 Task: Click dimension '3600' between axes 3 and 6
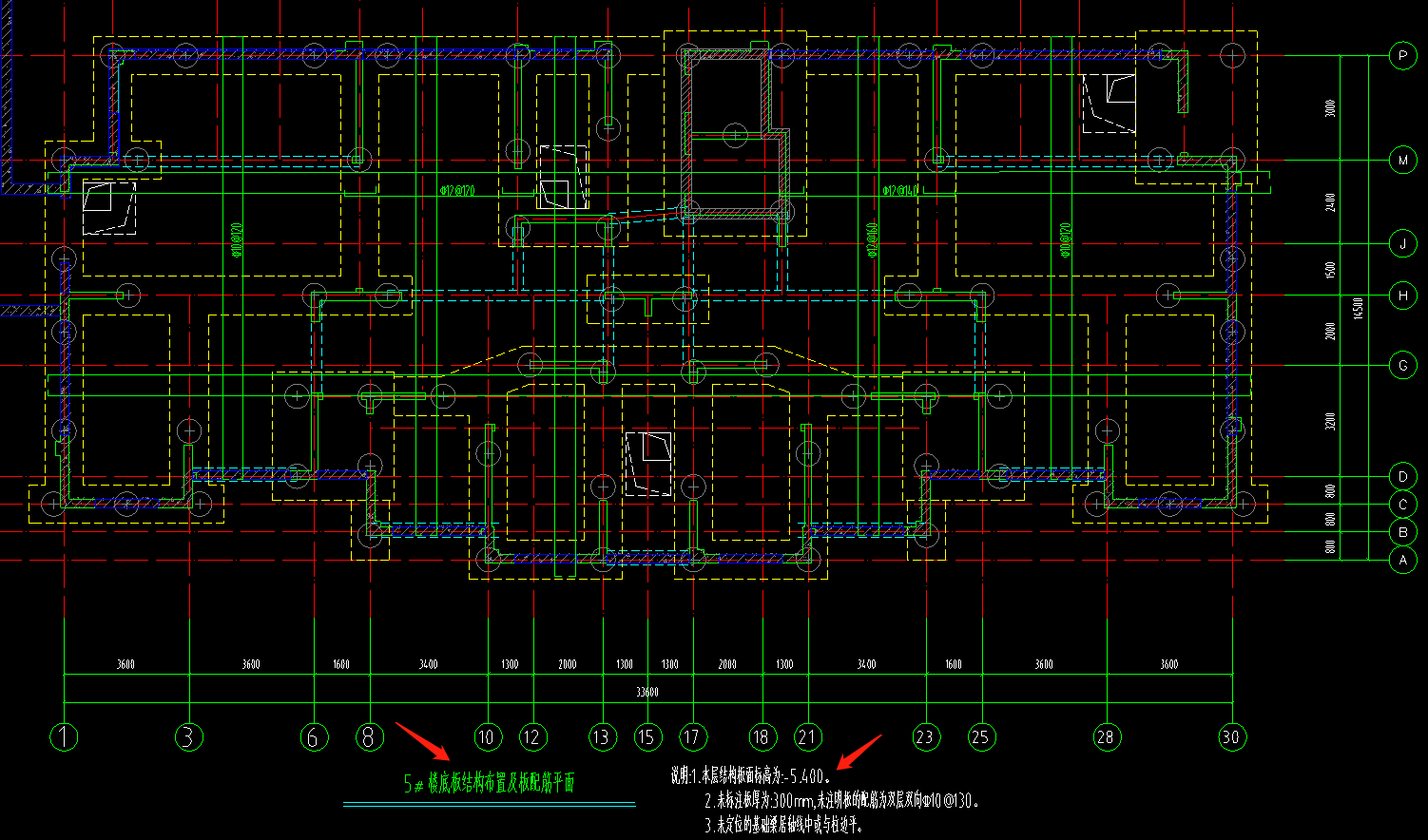pyautogui.click(x=251, y=664)
